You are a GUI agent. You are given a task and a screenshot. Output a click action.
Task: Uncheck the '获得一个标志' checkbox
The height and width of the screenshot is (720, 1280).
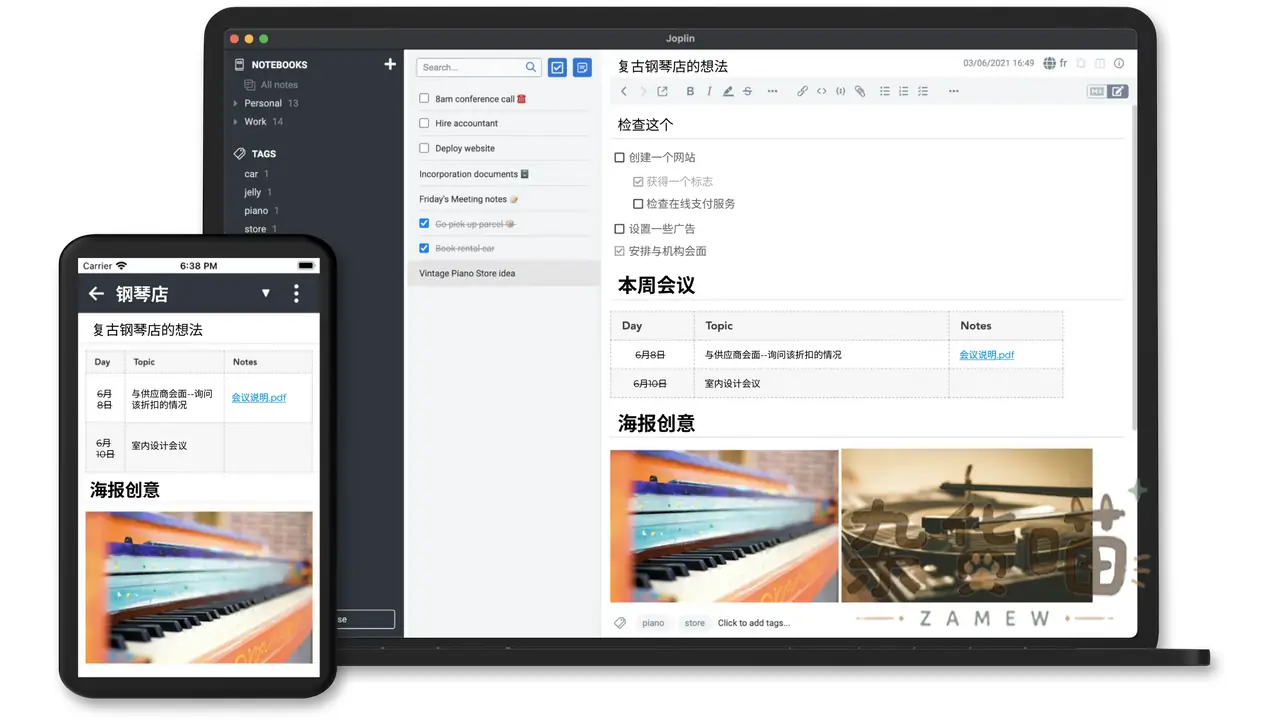tap(638, 182)
